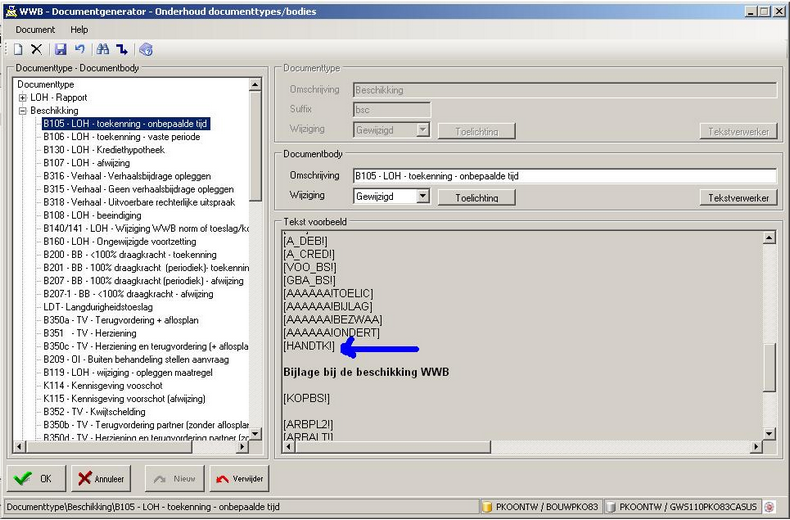Click the Delete X toolbar icon

[36, 49]
